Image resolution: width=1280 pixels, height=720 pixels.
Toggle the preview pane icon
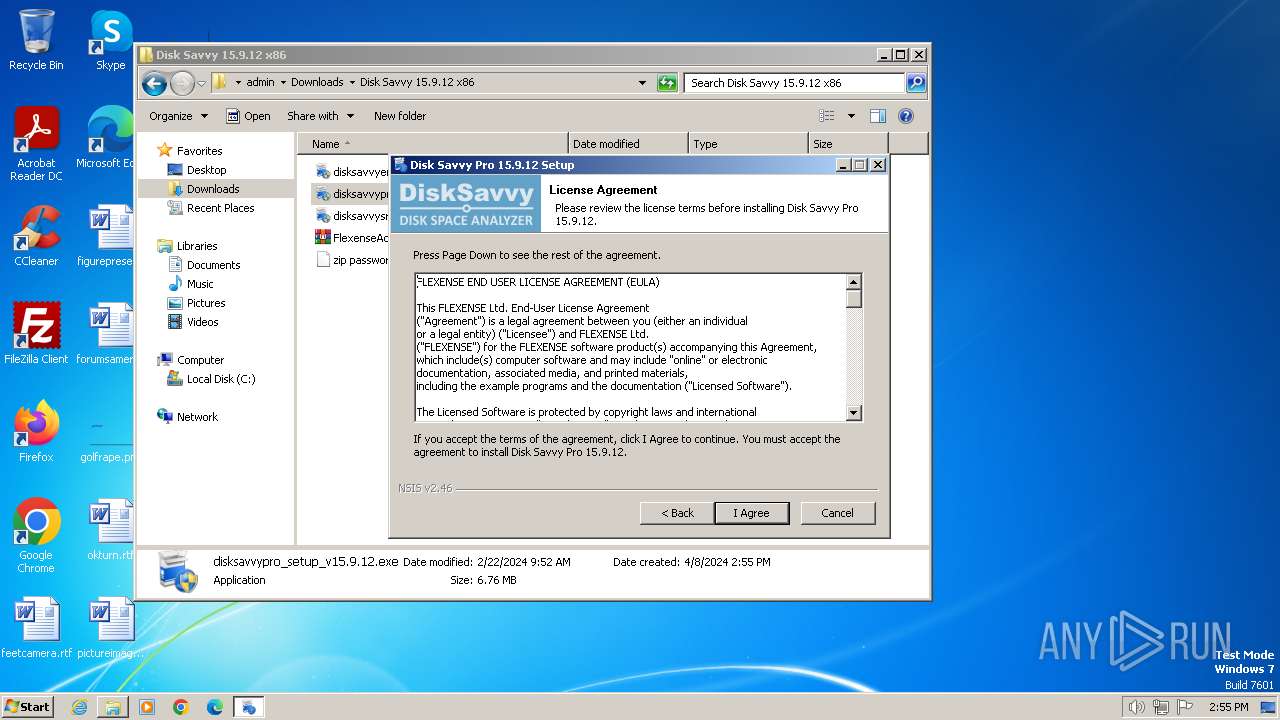click(877, 116)
